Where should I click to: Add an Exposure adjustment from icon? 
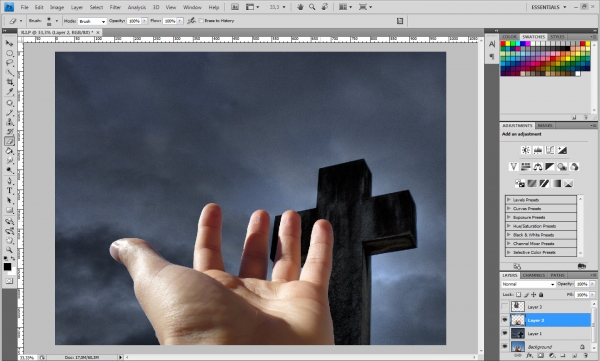562,150
